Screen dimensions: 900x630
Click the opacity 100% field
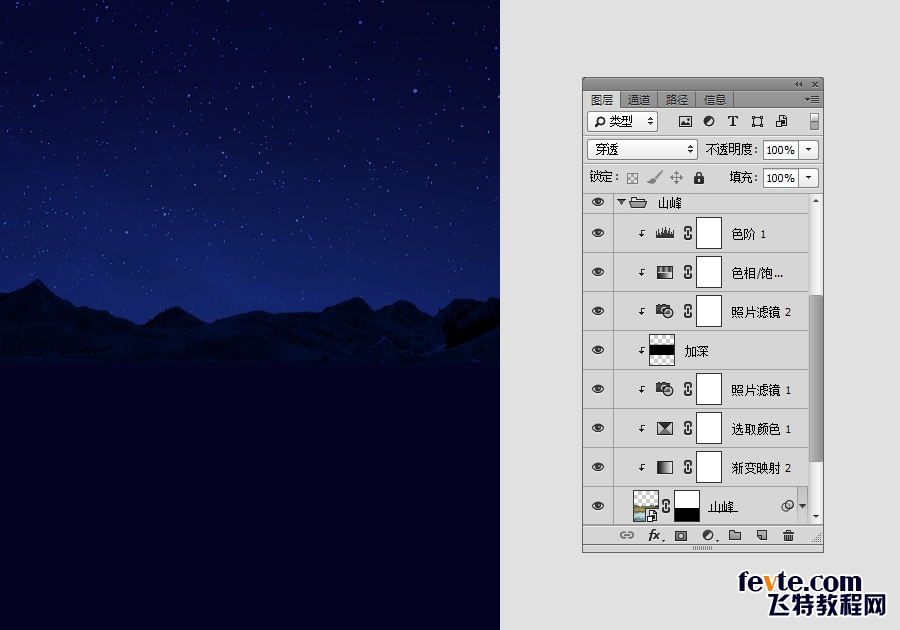(x=781, y=150)
